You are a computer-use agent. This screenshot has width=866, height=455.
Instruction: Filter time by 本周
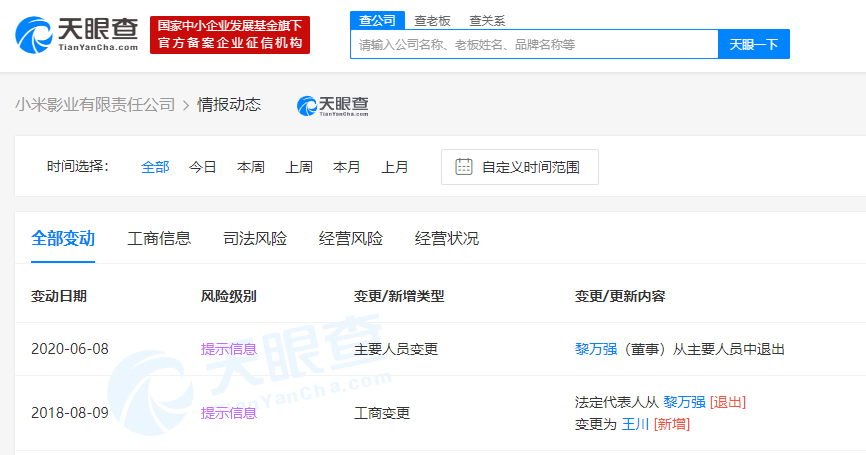251,167
